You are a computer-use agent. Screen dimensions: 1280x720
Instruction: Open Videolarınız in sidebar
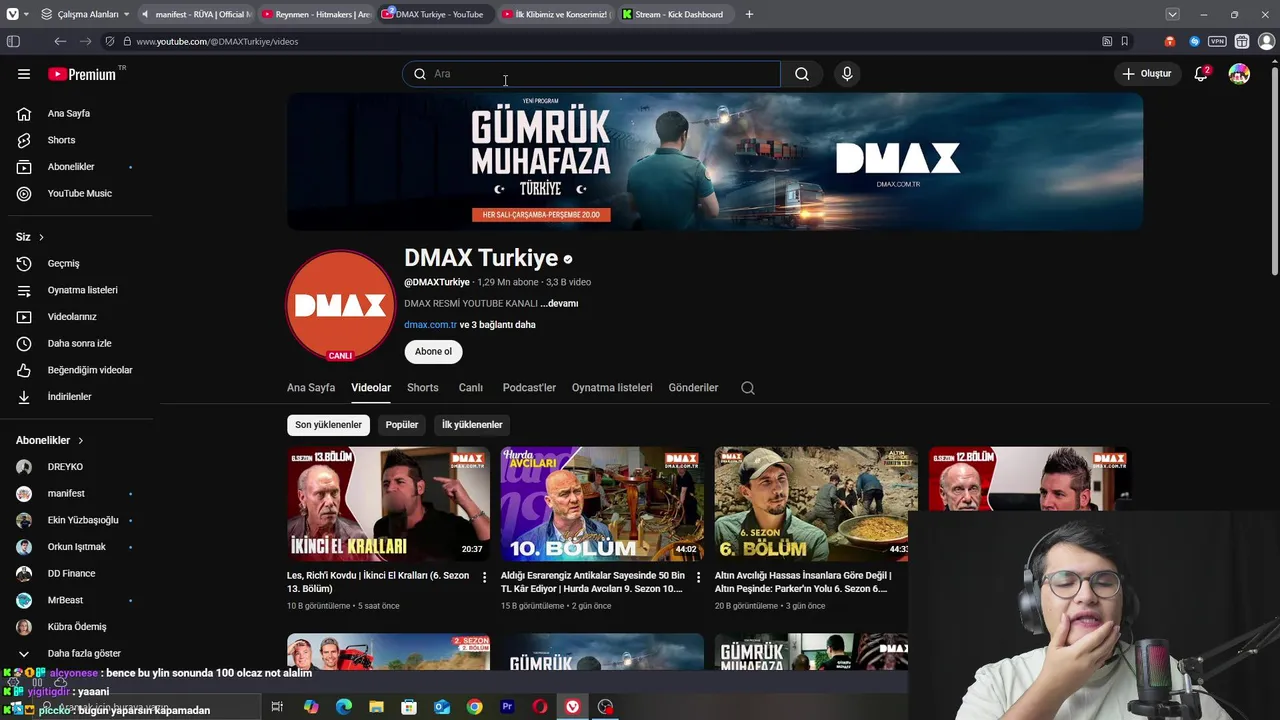coord(76,317)
